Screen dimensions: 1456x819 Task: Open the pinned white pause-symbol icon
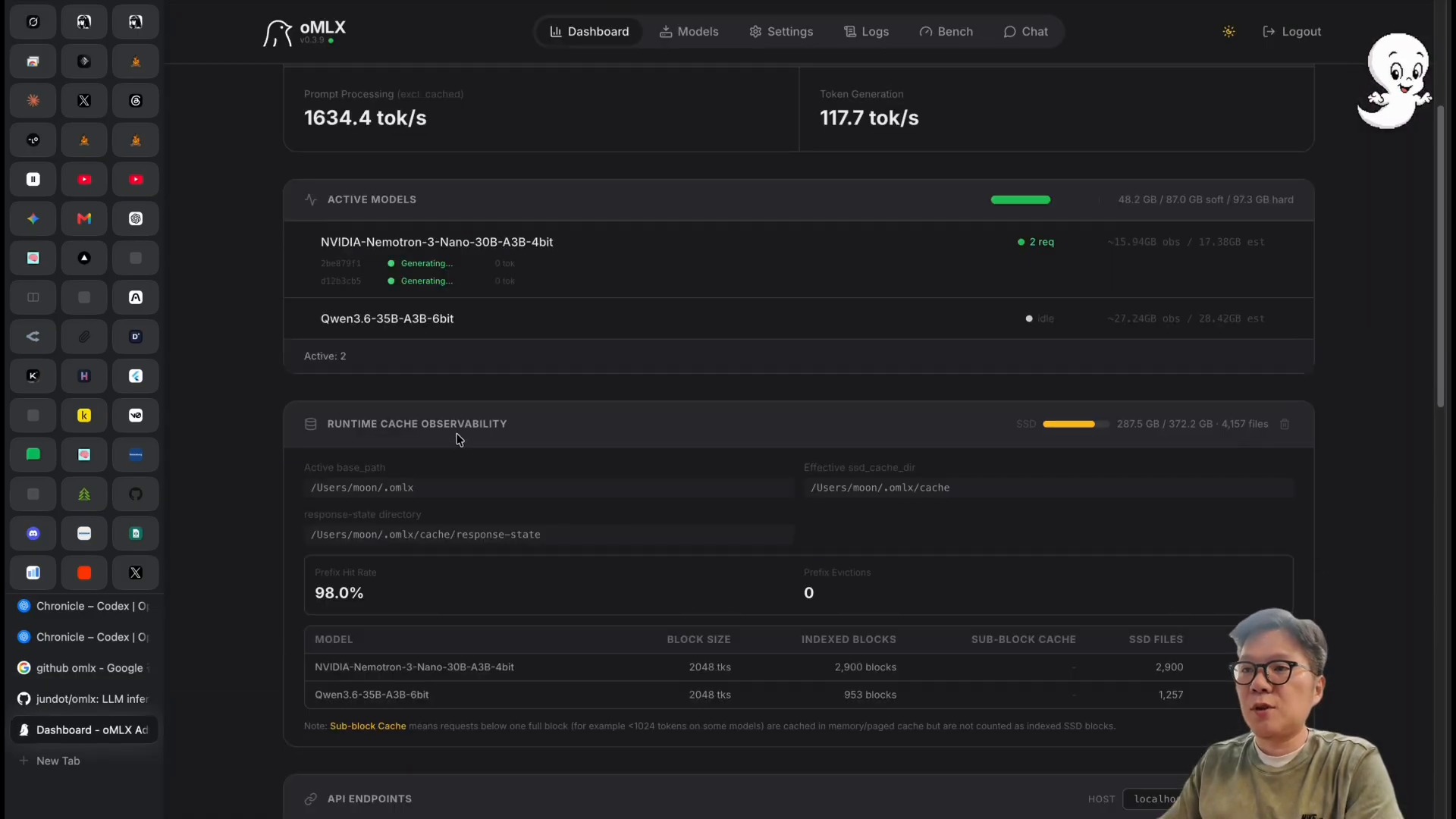click(33, 180)
